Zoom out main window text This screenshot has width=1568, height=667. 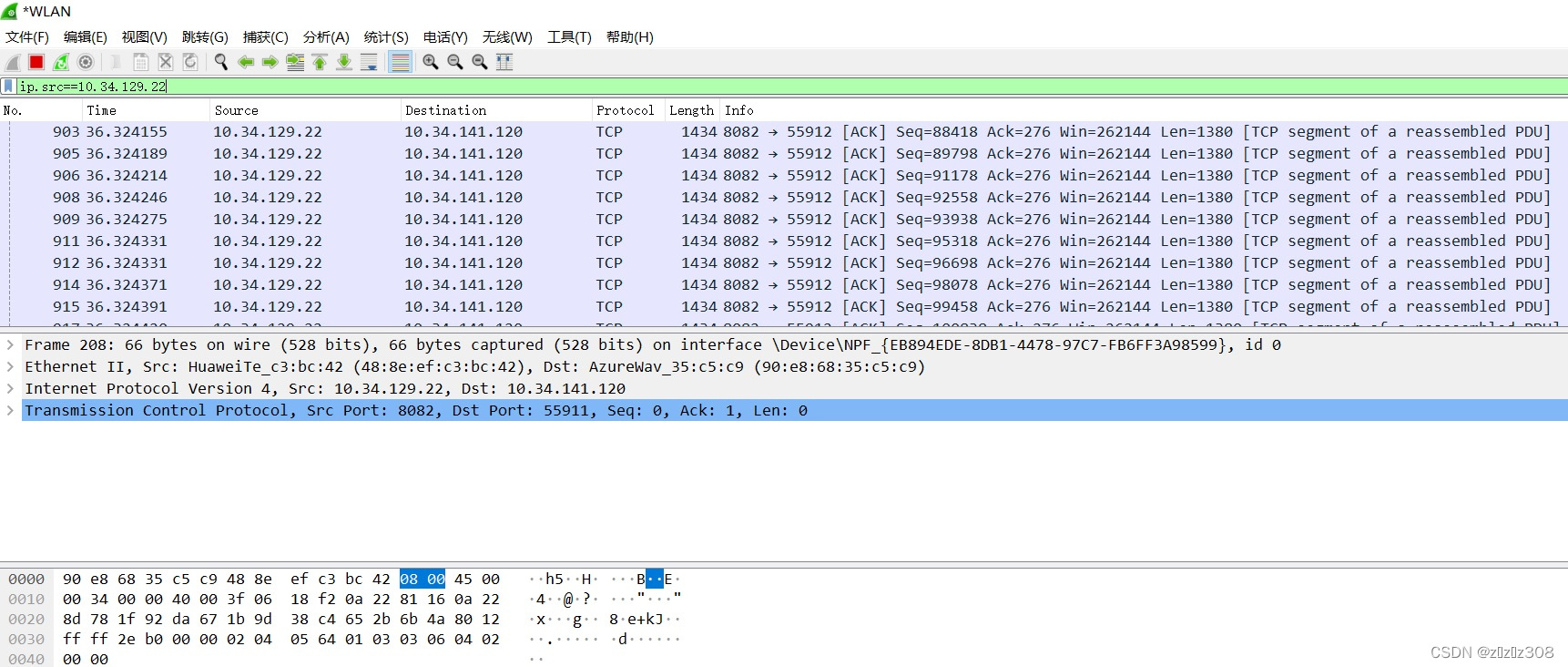coord(455,62)
